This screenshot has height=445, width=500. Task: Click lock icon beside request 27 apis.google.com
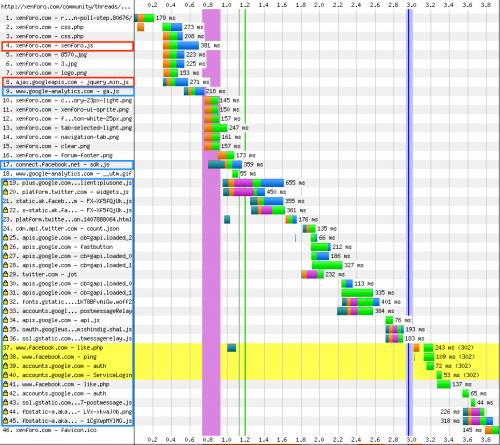(x=5, y=256)
